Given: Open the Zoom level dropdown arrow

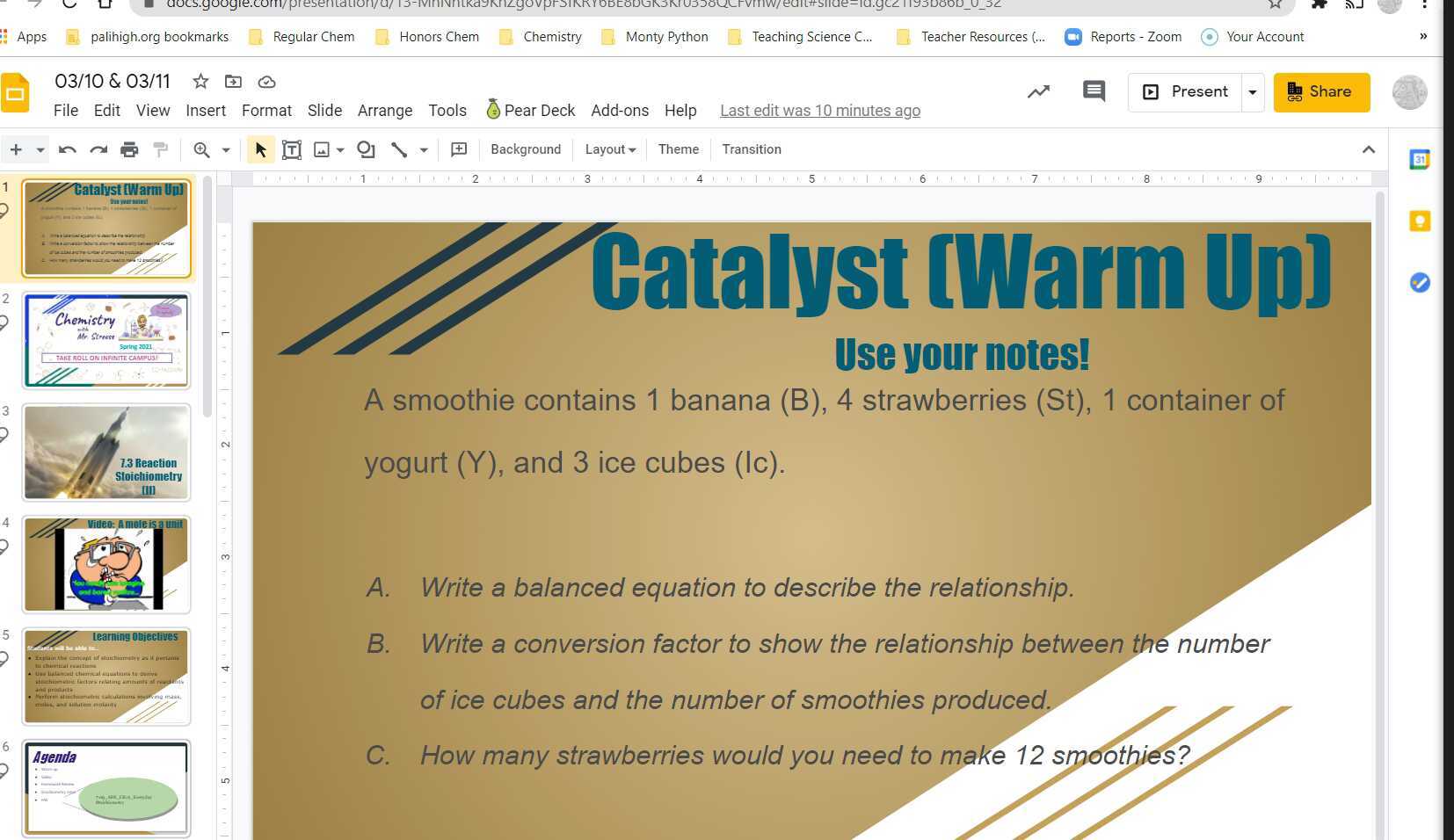Looking at the screenshot, I should 225,149.
